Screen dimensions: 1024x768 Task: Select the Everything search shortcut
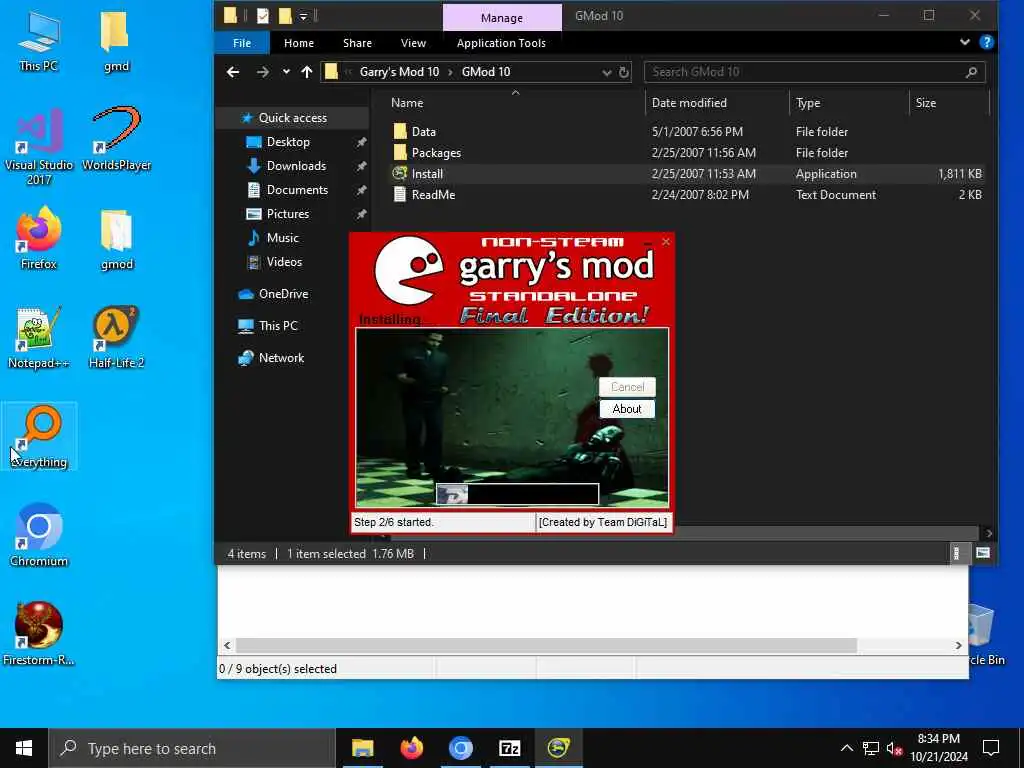pos(39,436)
